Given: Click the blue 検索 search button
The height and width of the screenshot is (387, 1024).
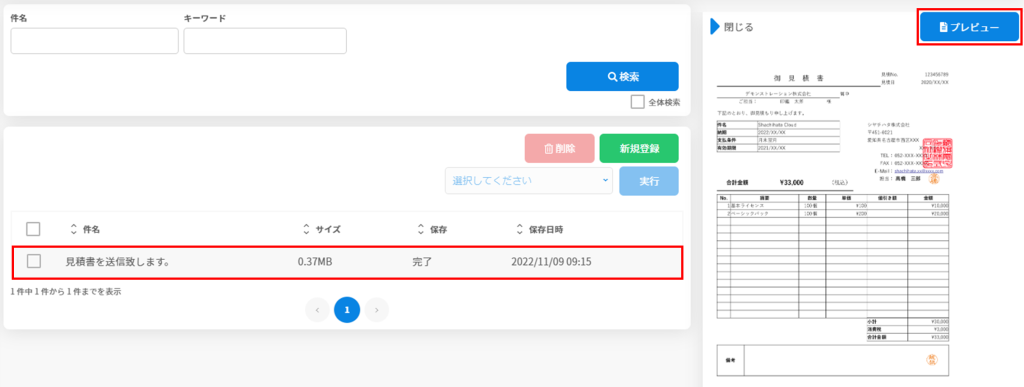Looking at the screenshot, I should pyautogui.click(x=622, y=76).
